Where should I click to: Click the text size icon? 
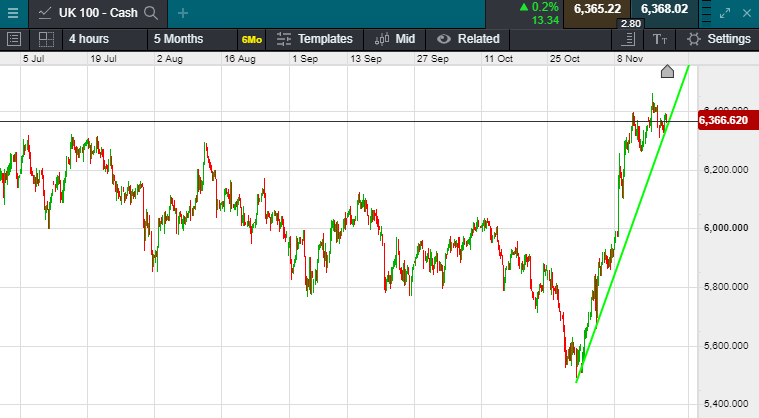tap(659, 39)
